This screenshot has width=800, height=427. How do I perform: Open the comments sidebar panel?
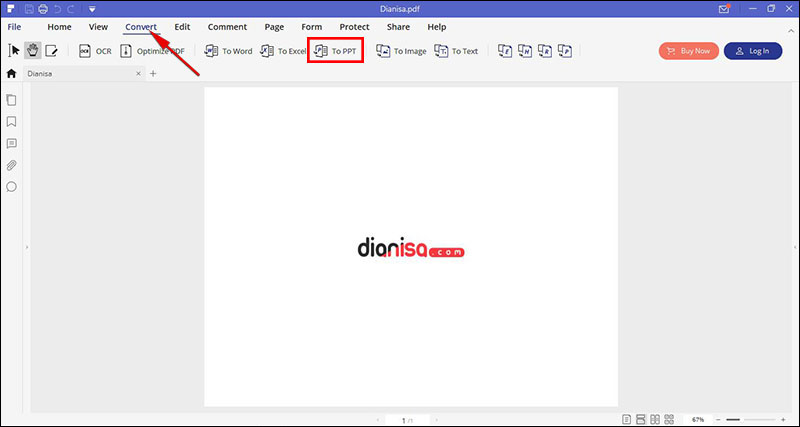(x=12, y=144)
